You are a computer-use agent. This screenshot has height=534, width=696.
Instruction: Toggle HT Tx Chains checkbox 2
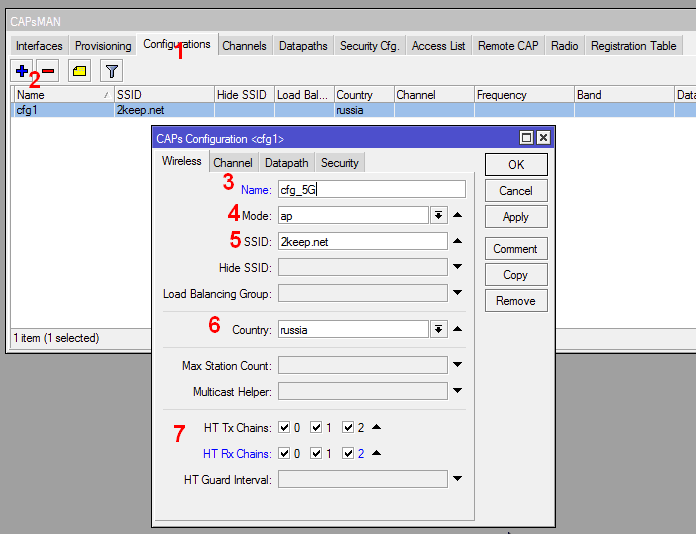click(348, 428)
